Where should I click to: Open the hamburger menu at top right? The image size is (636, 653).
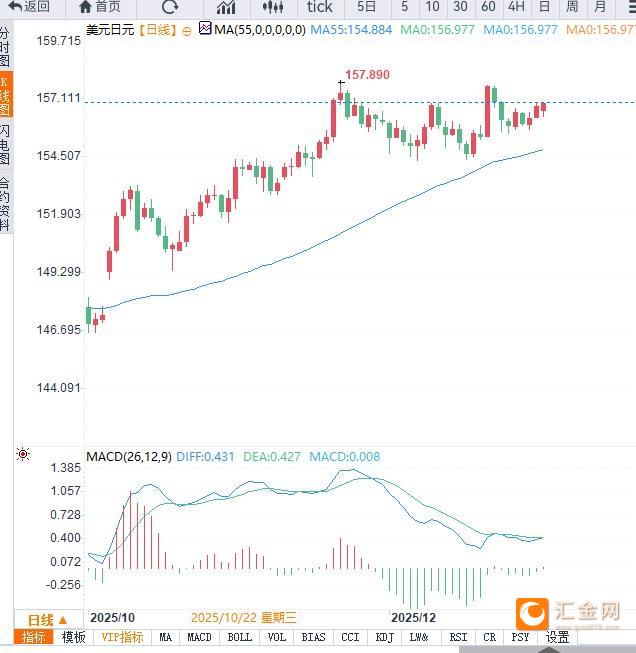pyautogui.click(x=631, y=7)
